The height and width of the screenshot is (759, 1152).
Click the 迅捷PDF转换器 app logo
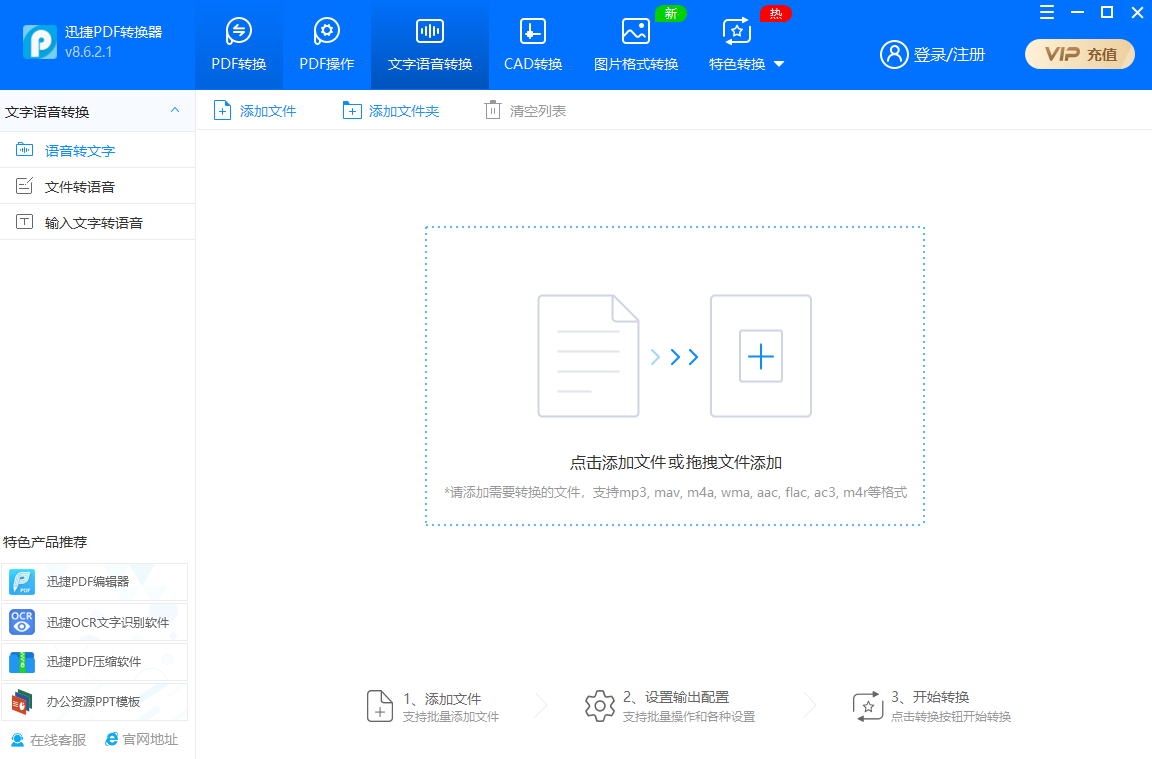40,42
